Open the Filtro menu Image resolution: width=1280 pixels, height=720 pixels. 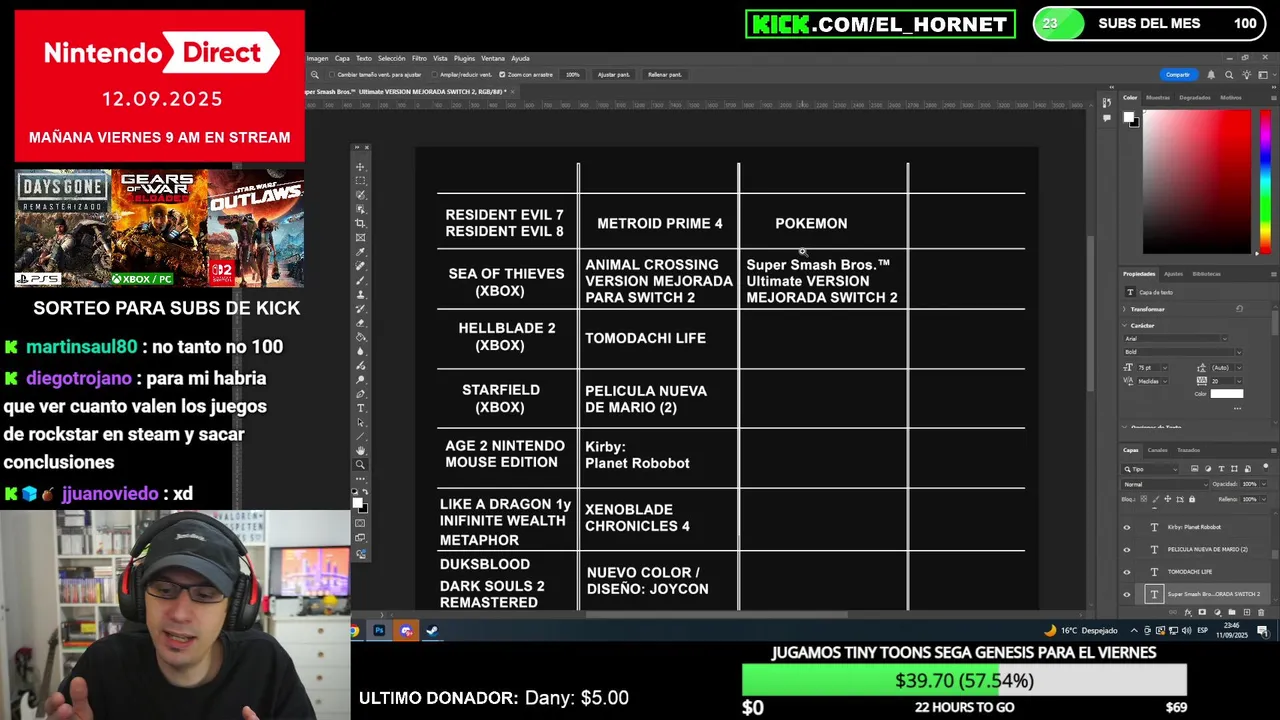coord(419,58)
